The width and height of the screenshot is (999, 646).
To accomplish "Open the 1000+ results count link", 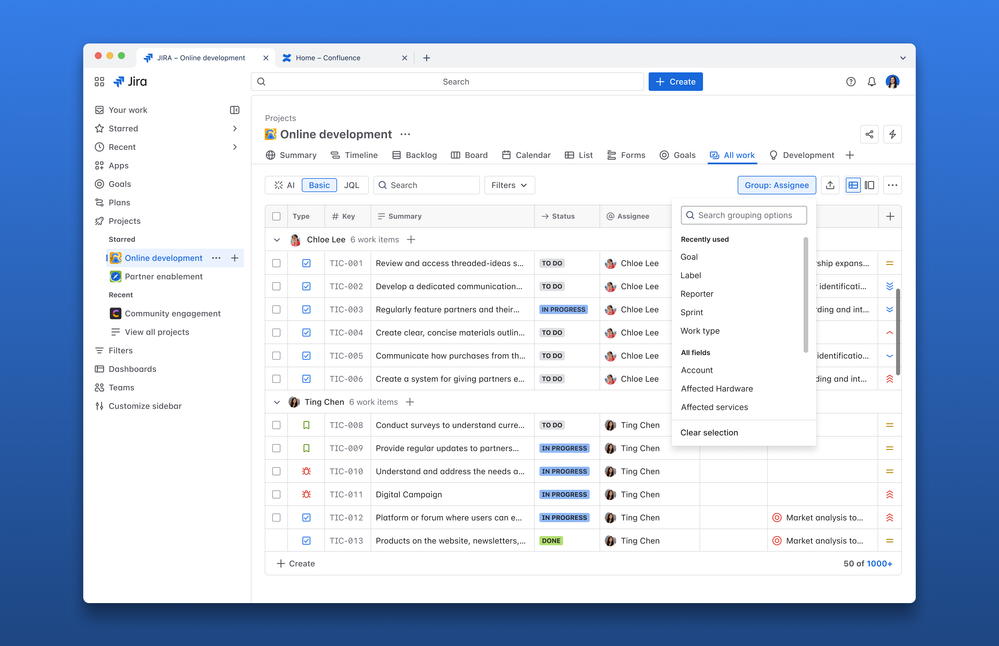I will tap(879, 564).
